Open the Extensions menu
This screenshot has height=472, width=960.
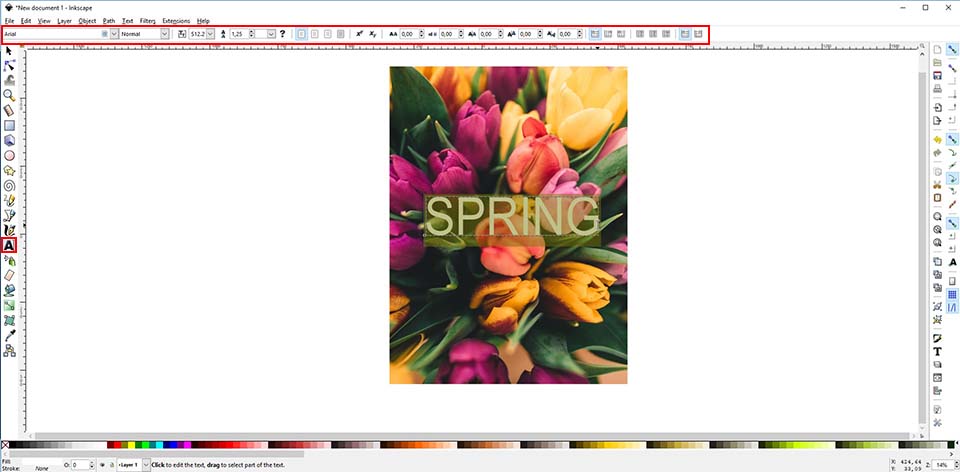point(176,21)
